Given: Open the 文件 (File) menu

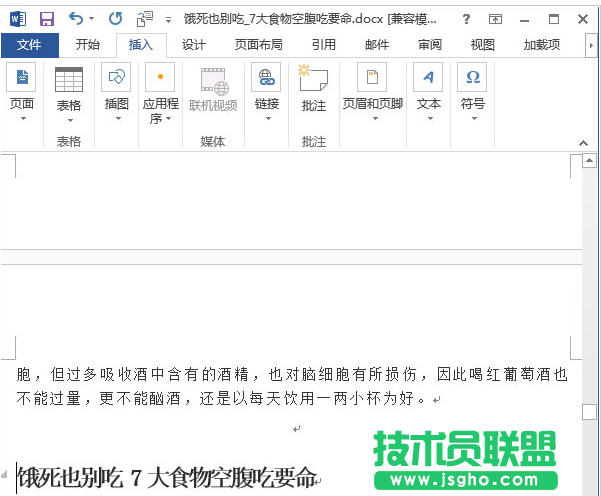Looking at the screenshot, I should (x=29, y=45).
